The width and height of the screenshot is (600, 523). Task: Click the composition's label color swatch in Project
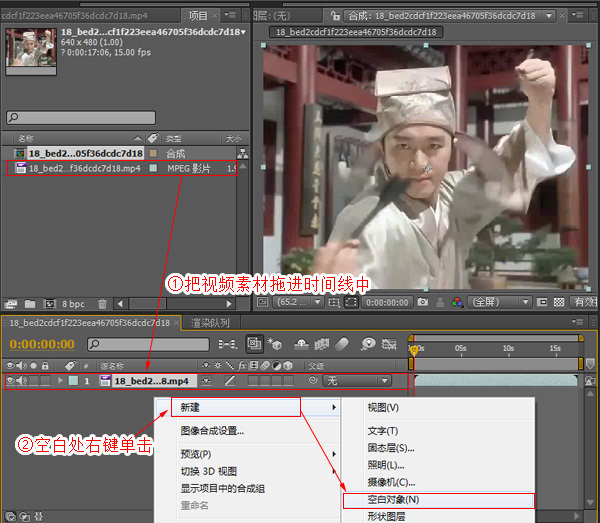pos(153,153)
